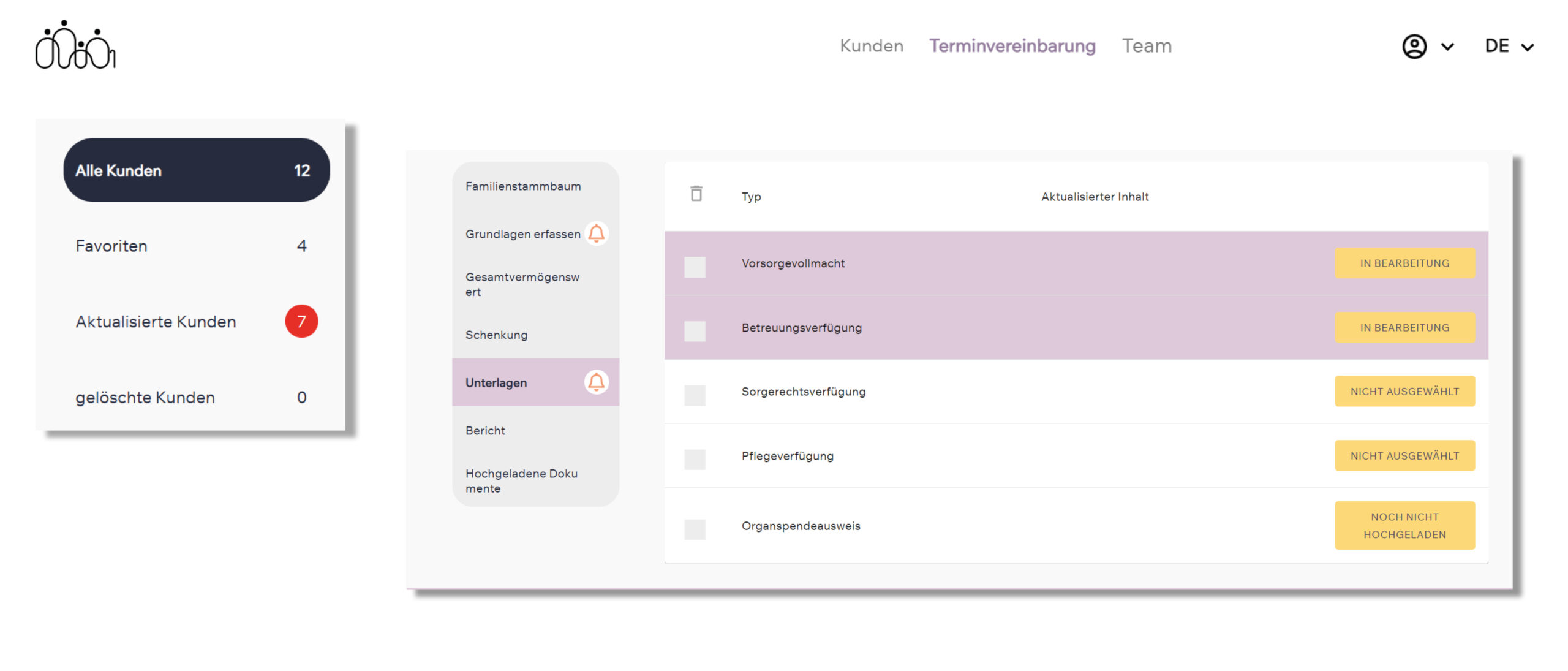Click IN BEARBEITUNG button for Vorsorgevollmacht
This screenshot has width=1568, height=671.
pyautogui.click(x=1404, y=263)
